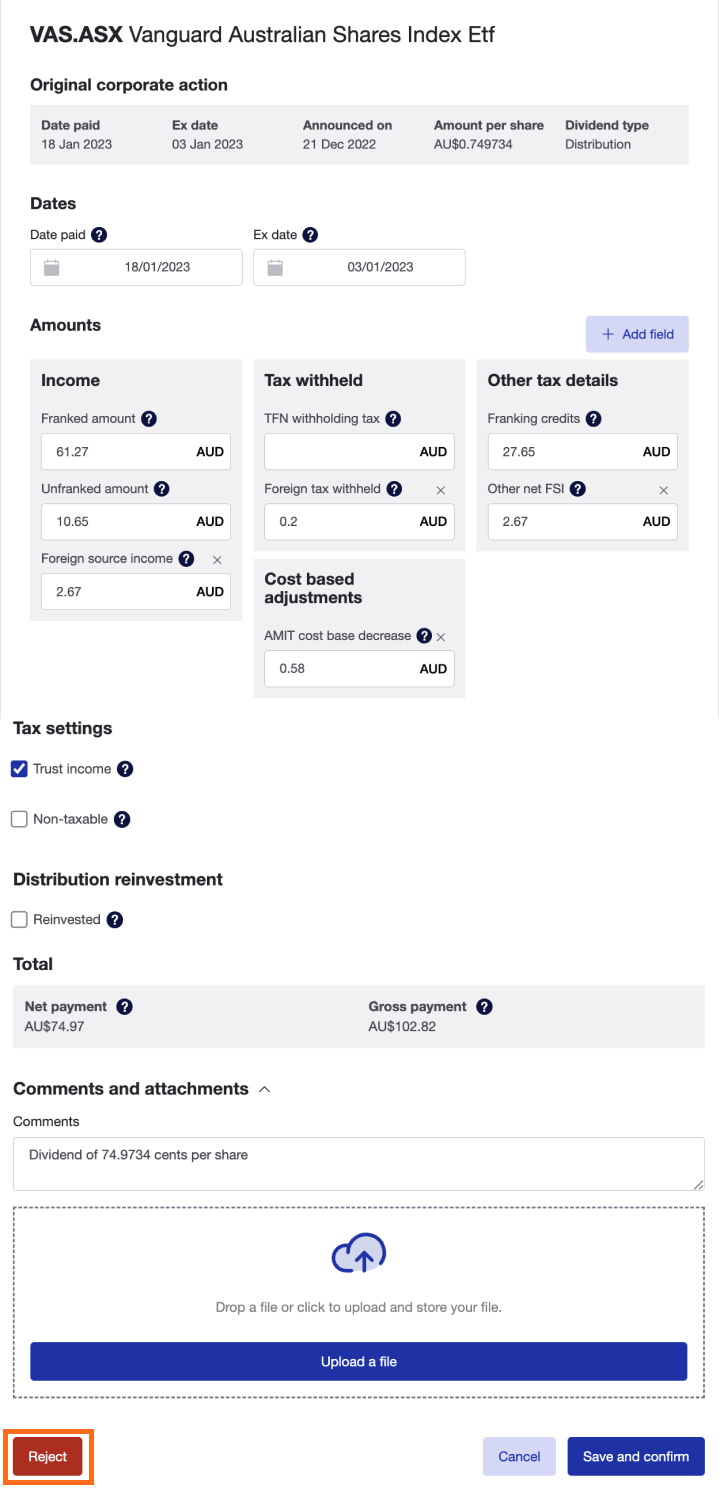This screenshot has width=719, height=1503.
Task: Remove the Other net FSI field
Action: [x=663, y=490]
